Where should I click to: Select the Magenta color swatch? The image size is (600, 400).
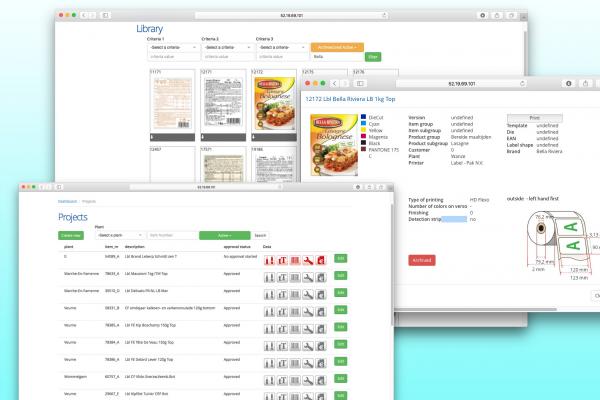click(364, 136)
